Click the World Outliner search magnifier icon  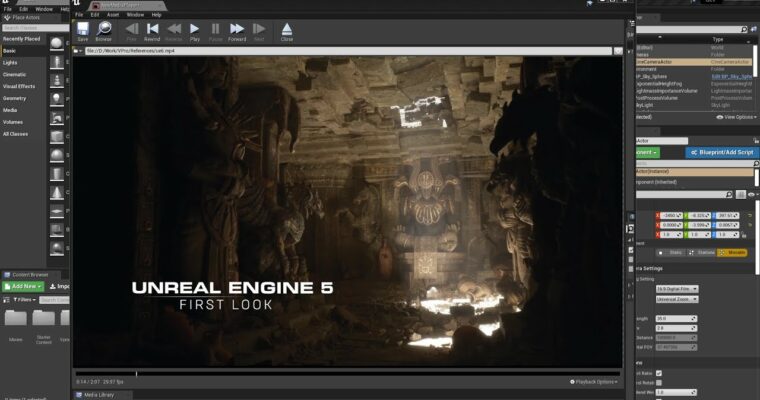(744, 30)
